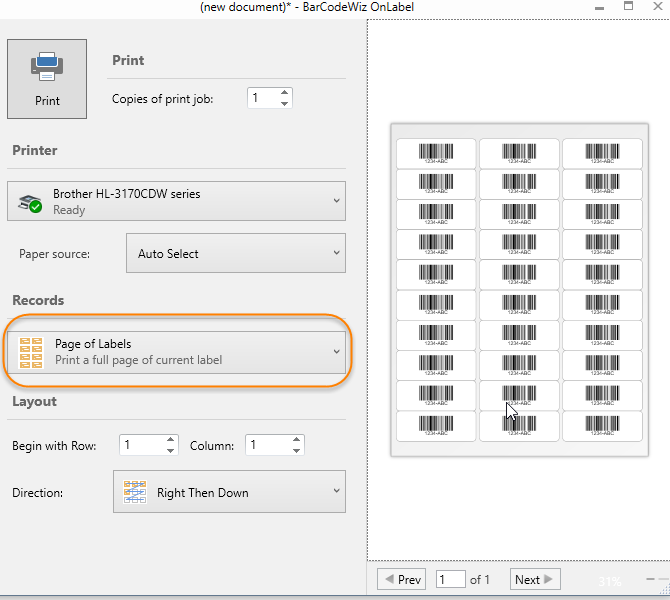Open the Direction Right Then Down dropdown
670x600 pixels.
coord(229,492)
